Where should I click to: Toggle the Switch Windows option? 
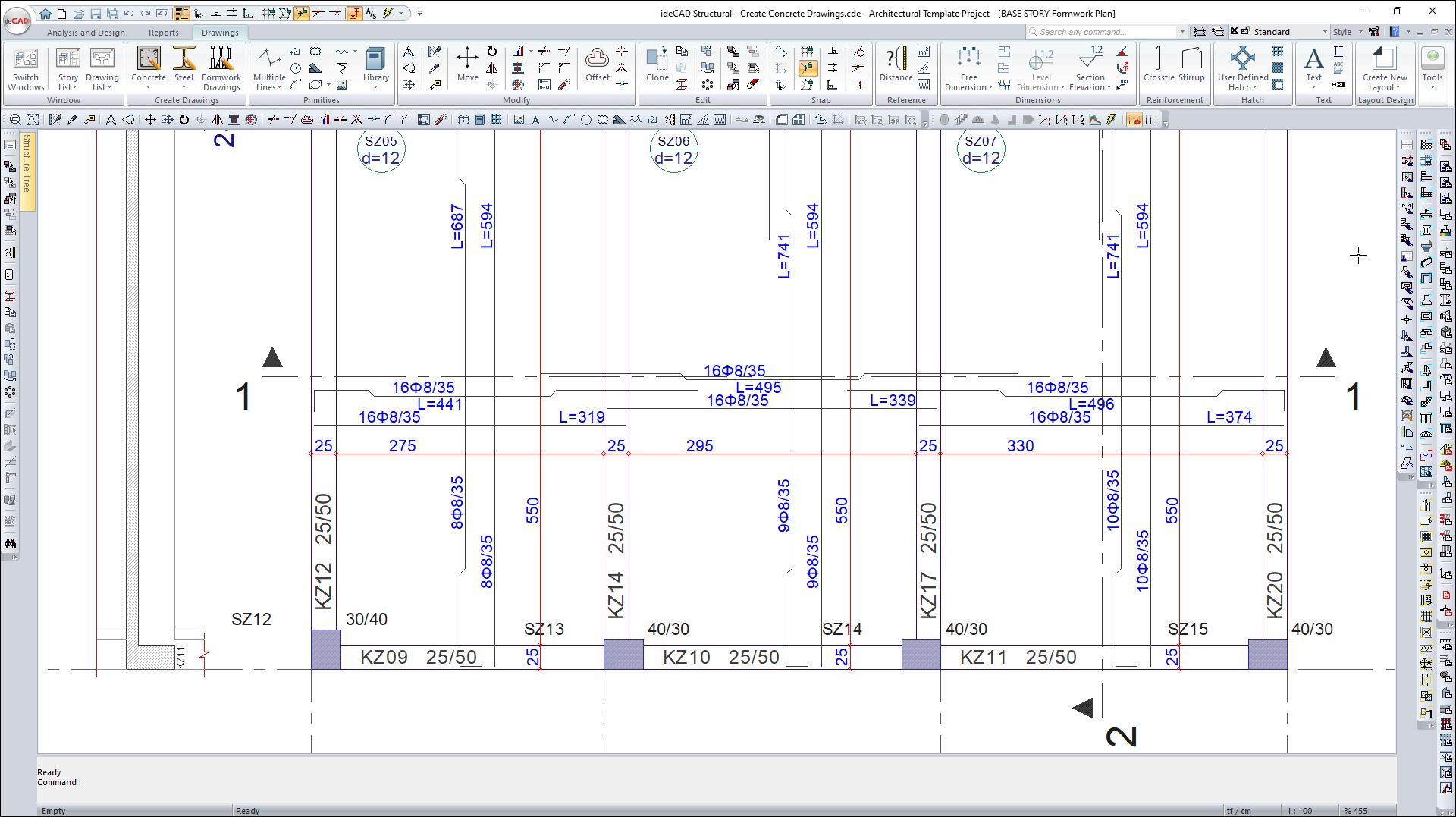pos(26,68)
